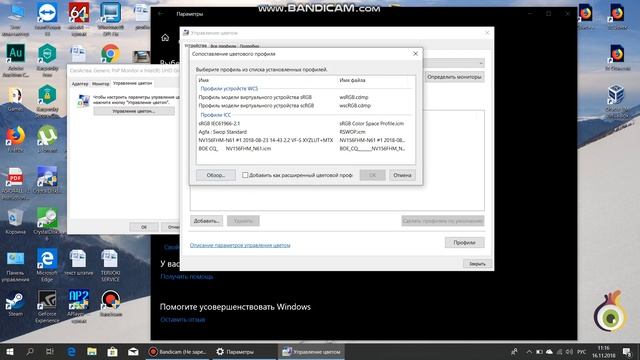Open the device dropdown in Управление цветом window
The height and width of the screenshot is (360, 640).
454,63
